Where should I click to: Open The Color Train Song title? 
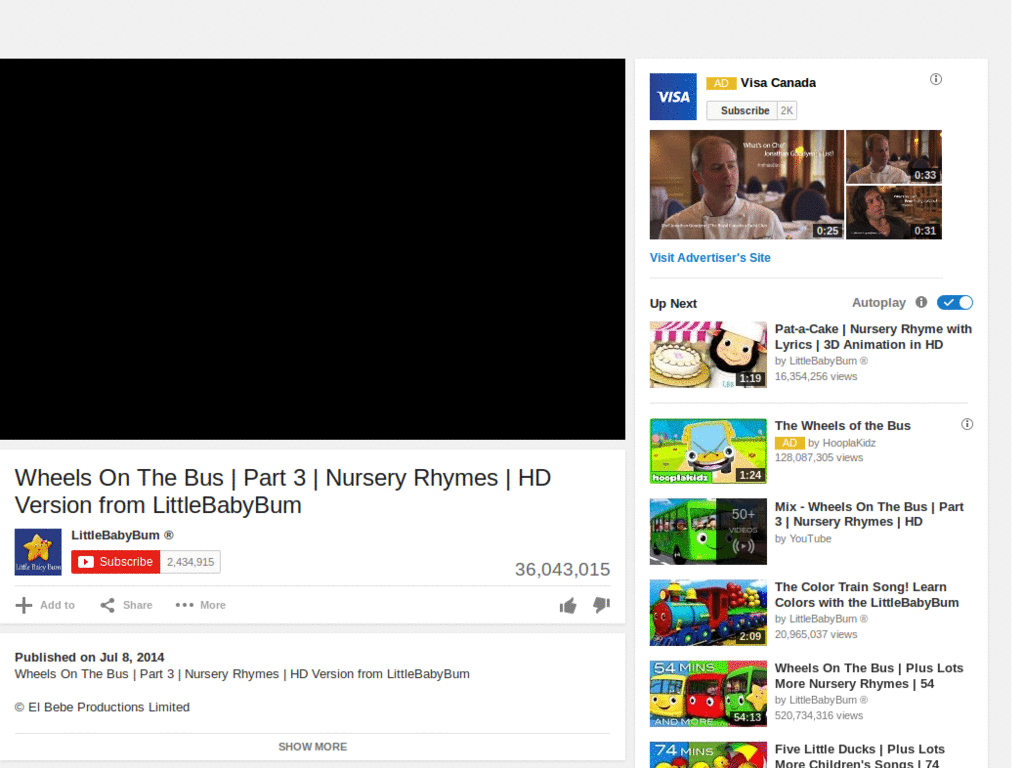[x=867, y=595]
